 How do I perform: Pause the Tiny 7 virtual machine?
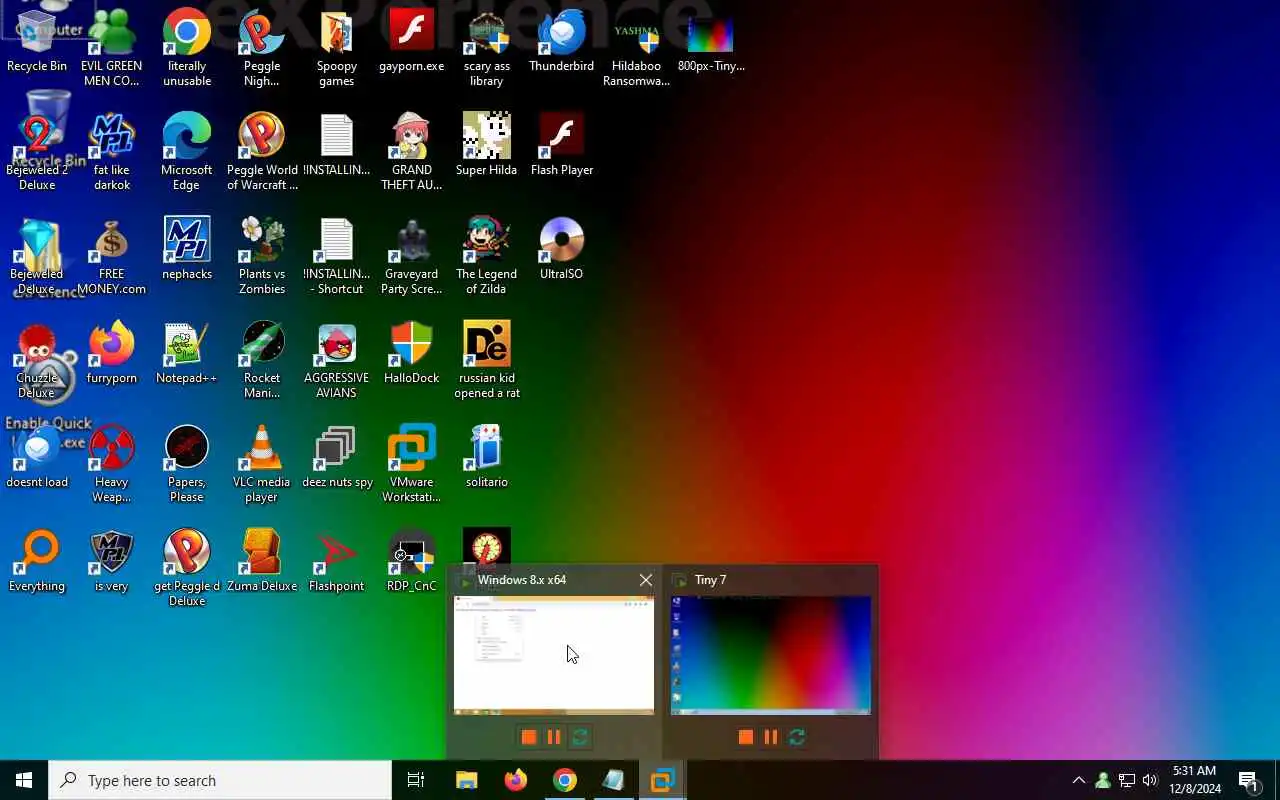(x=771, y=737)
